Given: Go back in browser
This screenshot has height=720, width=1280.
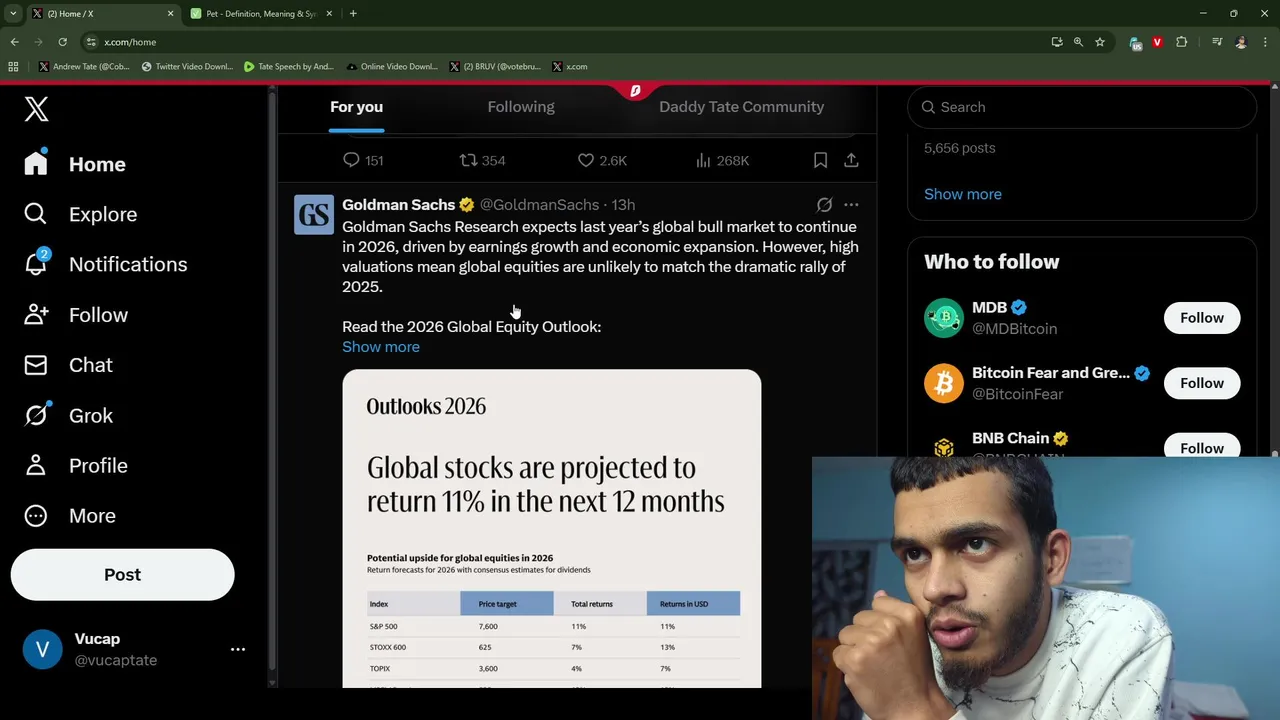Looking at the screenshot, I should pos(14,42).
